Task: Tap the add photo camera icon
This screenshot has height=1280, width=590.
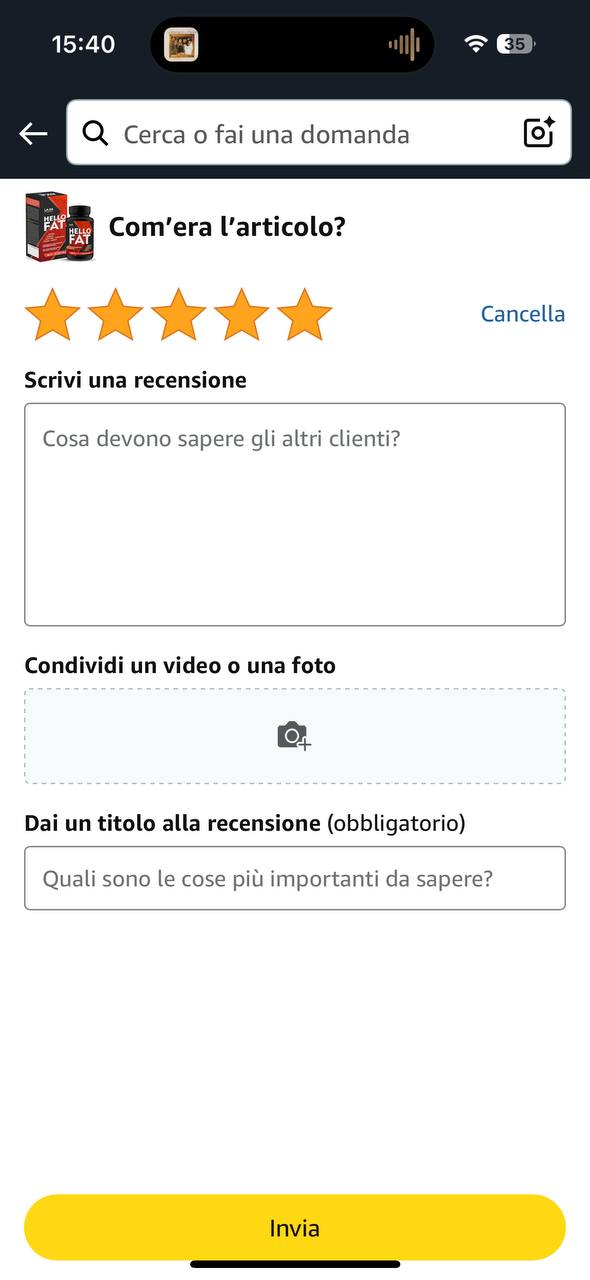Action: [x=294, y=736]
